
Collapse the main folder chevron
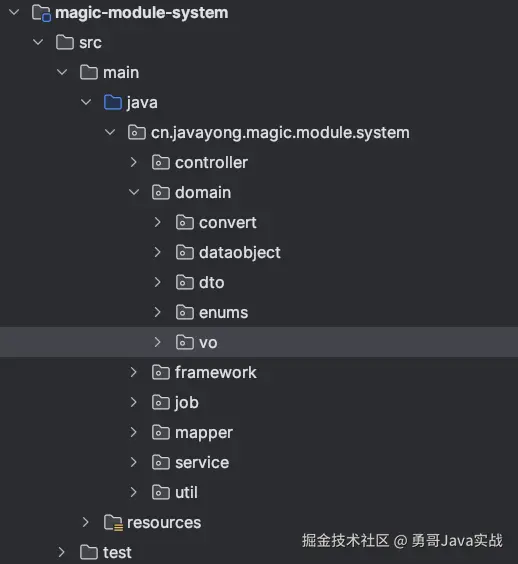(62, 72)
